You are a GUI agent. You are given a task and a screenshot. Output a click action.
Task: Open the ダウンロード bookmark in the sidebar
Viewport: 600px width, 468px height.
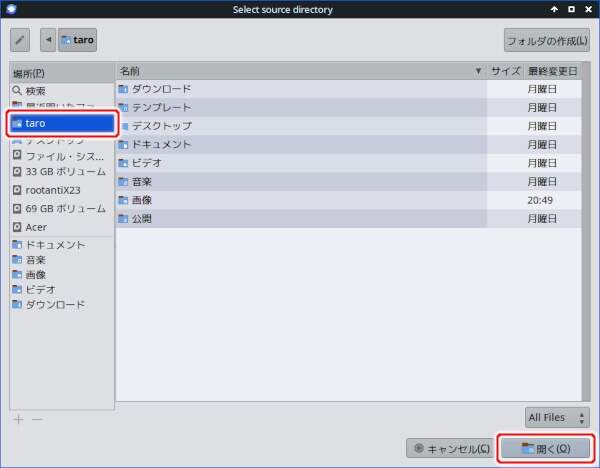click(62, 305)
